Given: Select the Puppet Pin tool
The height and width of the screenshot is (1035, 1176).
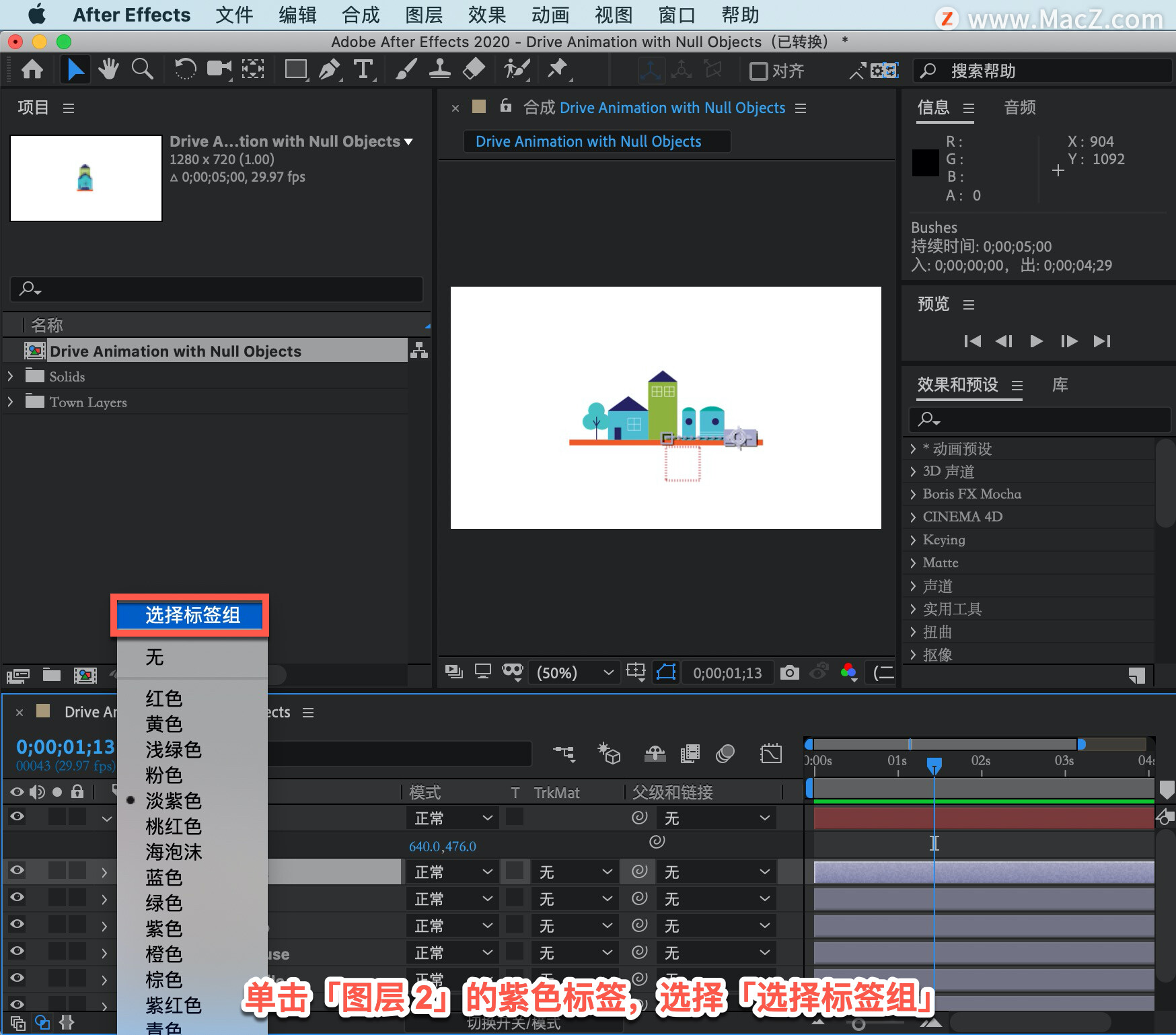Looking at the screenshot, I should [x=557, y=69].
